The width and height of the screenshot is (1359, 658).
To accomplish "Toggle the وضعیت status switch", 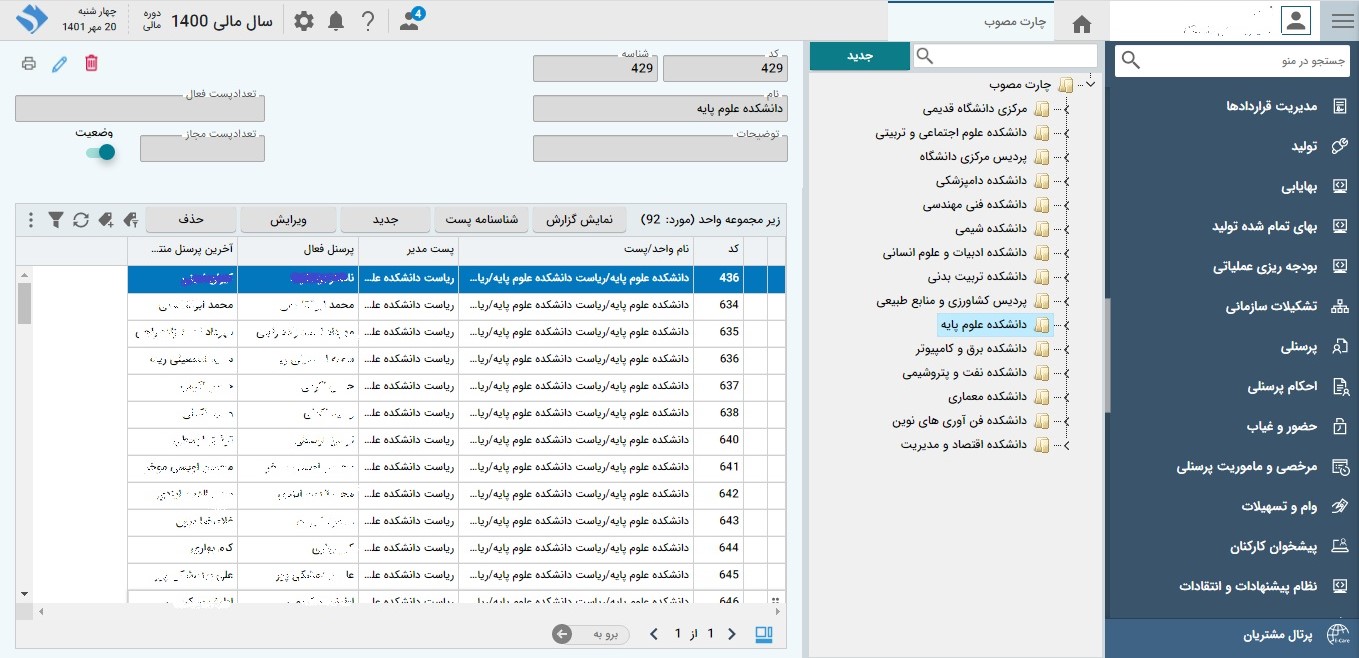I will (100, 152).
